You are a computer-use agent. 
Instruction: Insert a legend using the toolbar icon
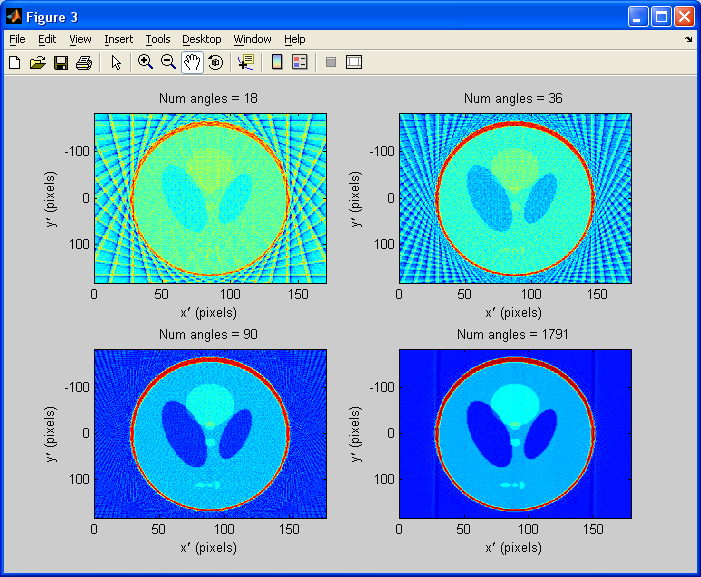[x=300, y=62]
